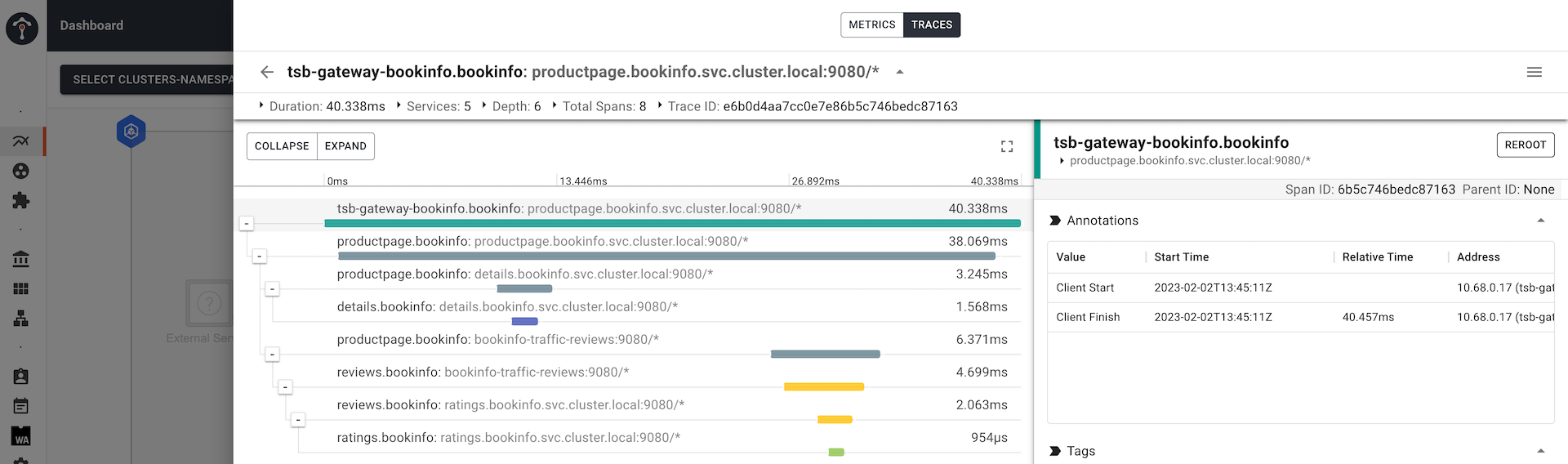Screen dimensions: 1568x464
Task: Click the COLLAPSE button
Action: 282,146
